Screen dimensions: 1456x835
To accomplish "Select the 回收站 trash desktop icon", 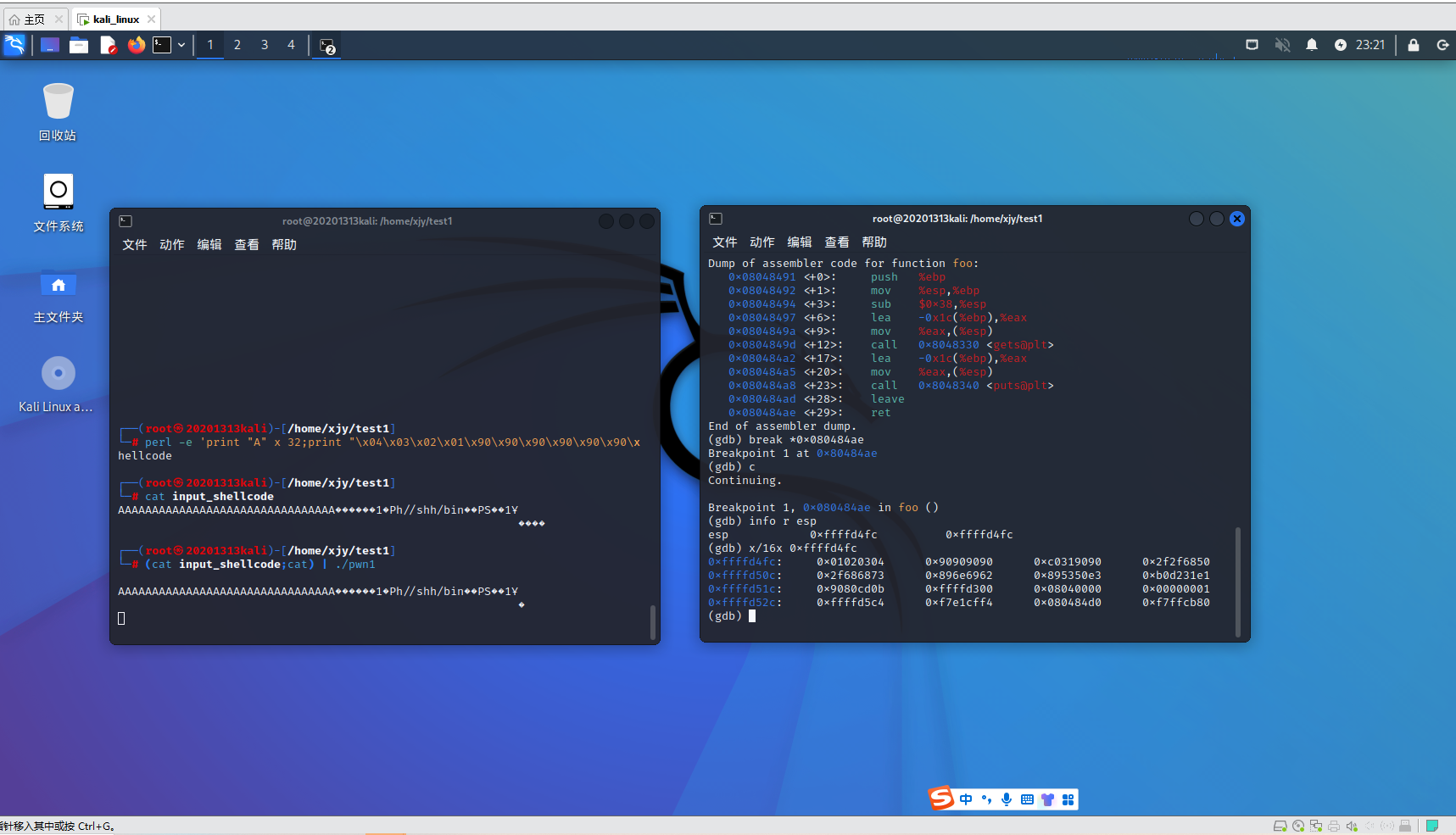I will (58, 112).
